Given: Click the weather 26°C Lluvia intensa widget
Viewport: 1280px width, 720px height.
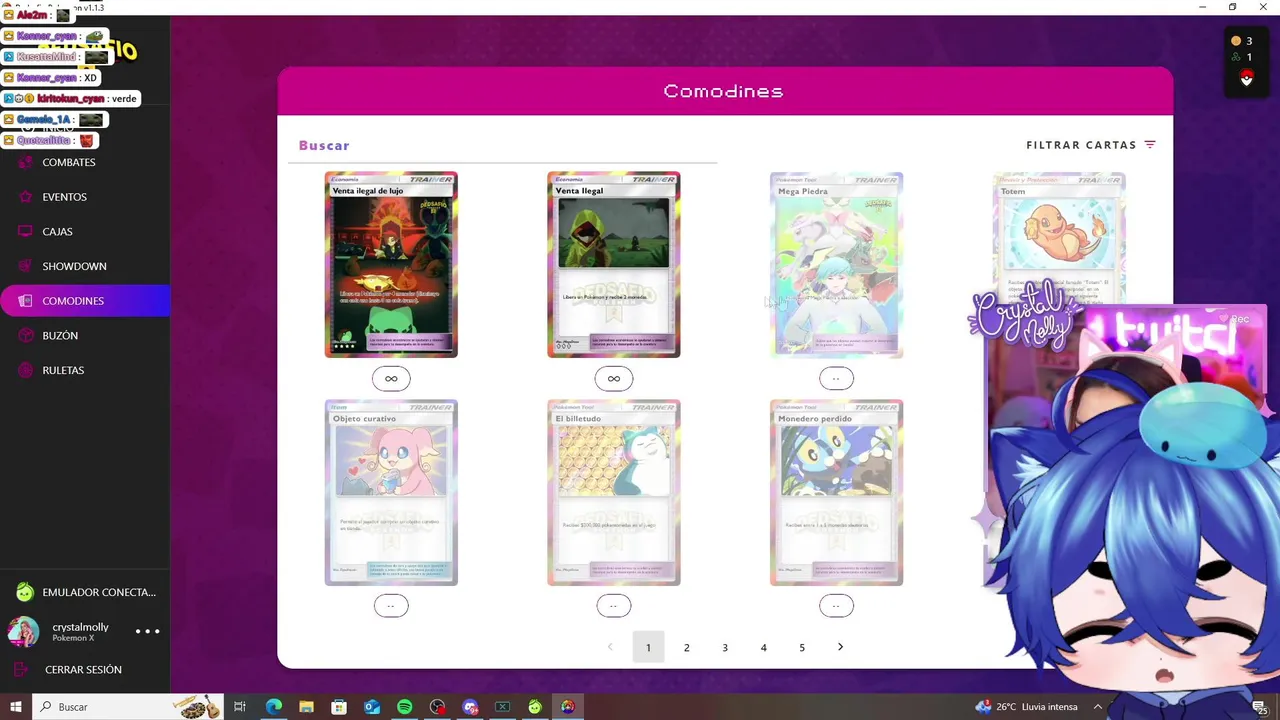Looking at the screenshot, I should pyautogui.click(x=1025, y=707).
